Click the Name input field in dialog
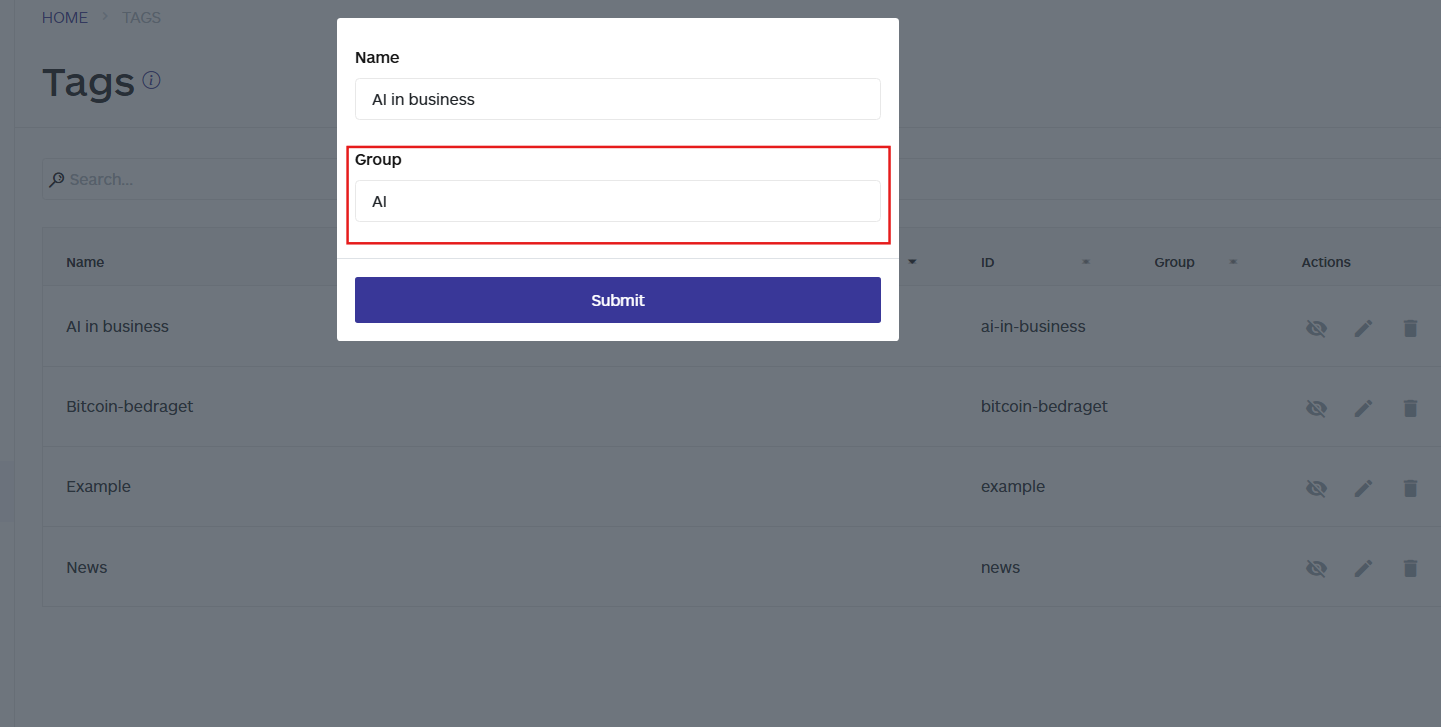 point(618,99)
